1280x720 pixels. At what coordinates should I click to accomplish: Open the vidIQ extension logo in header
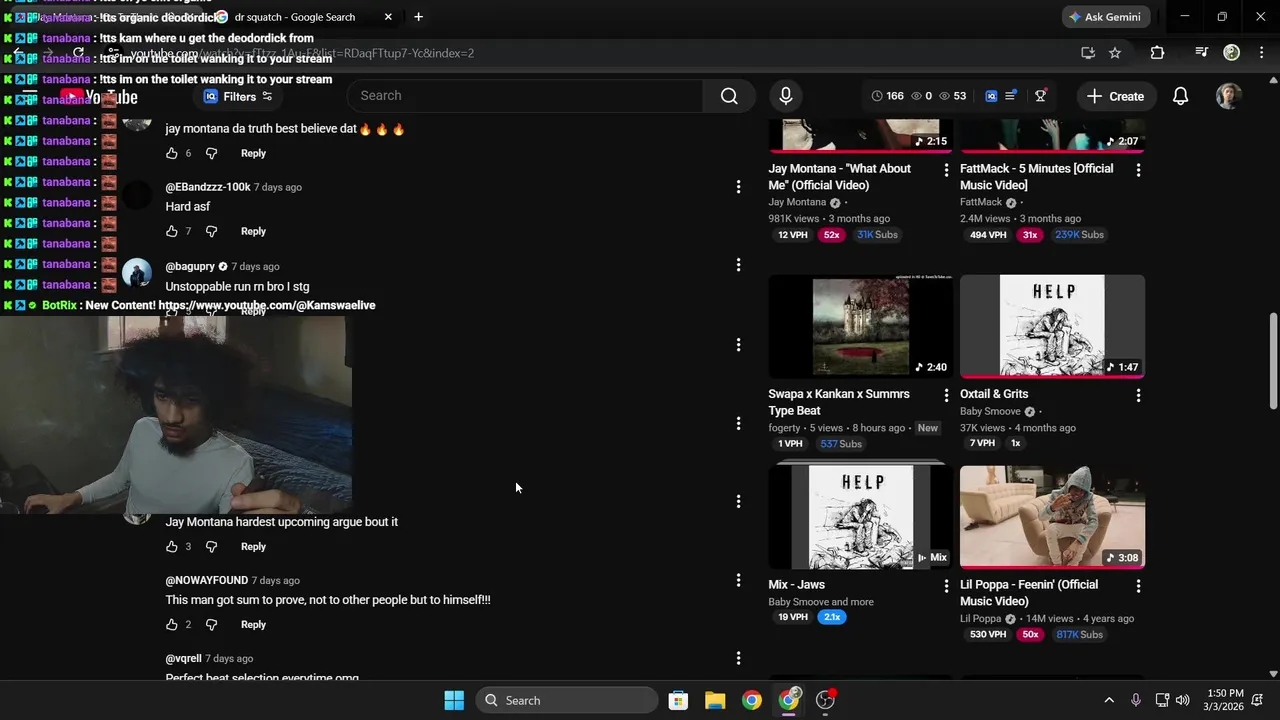point(991,96)
